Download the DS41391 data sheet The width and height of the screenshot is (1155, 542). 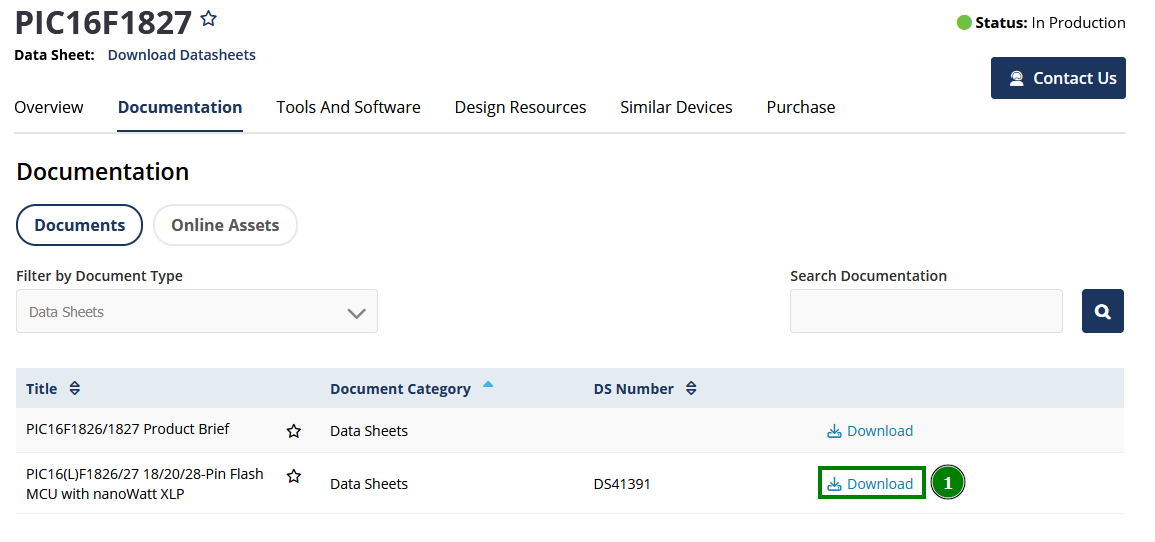pos(870,484)
